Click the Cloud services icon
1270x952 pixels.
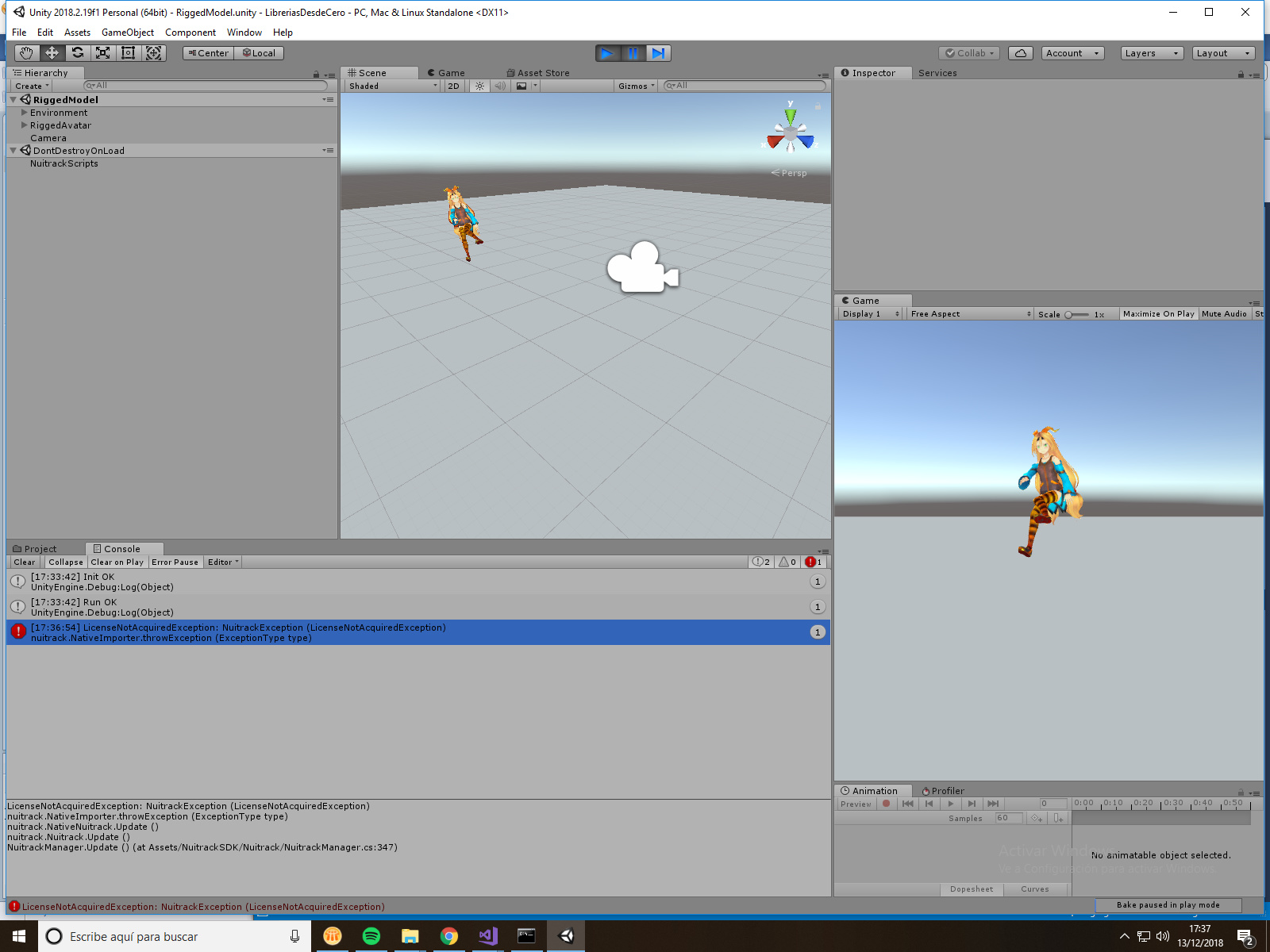(x=1021, y=53)
